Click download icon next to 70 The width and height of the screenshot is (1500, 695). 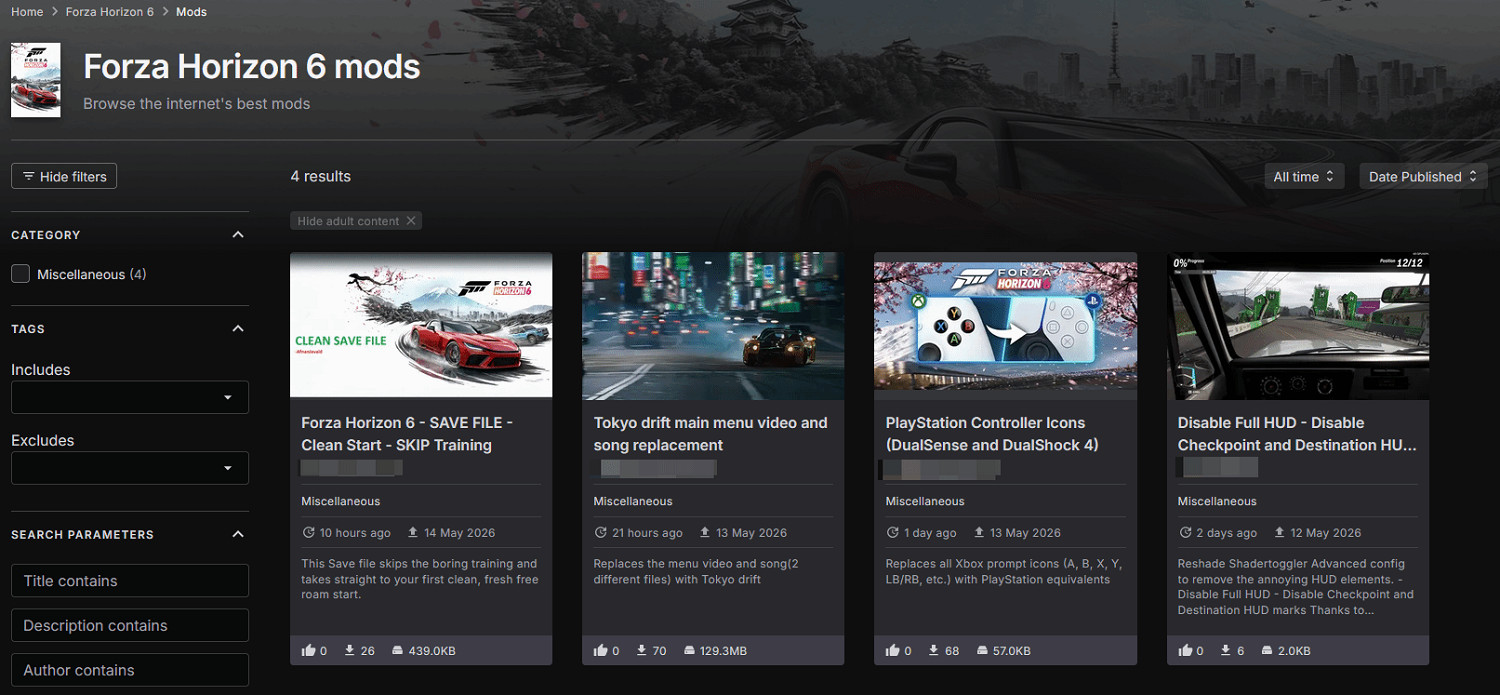(642, 650)
